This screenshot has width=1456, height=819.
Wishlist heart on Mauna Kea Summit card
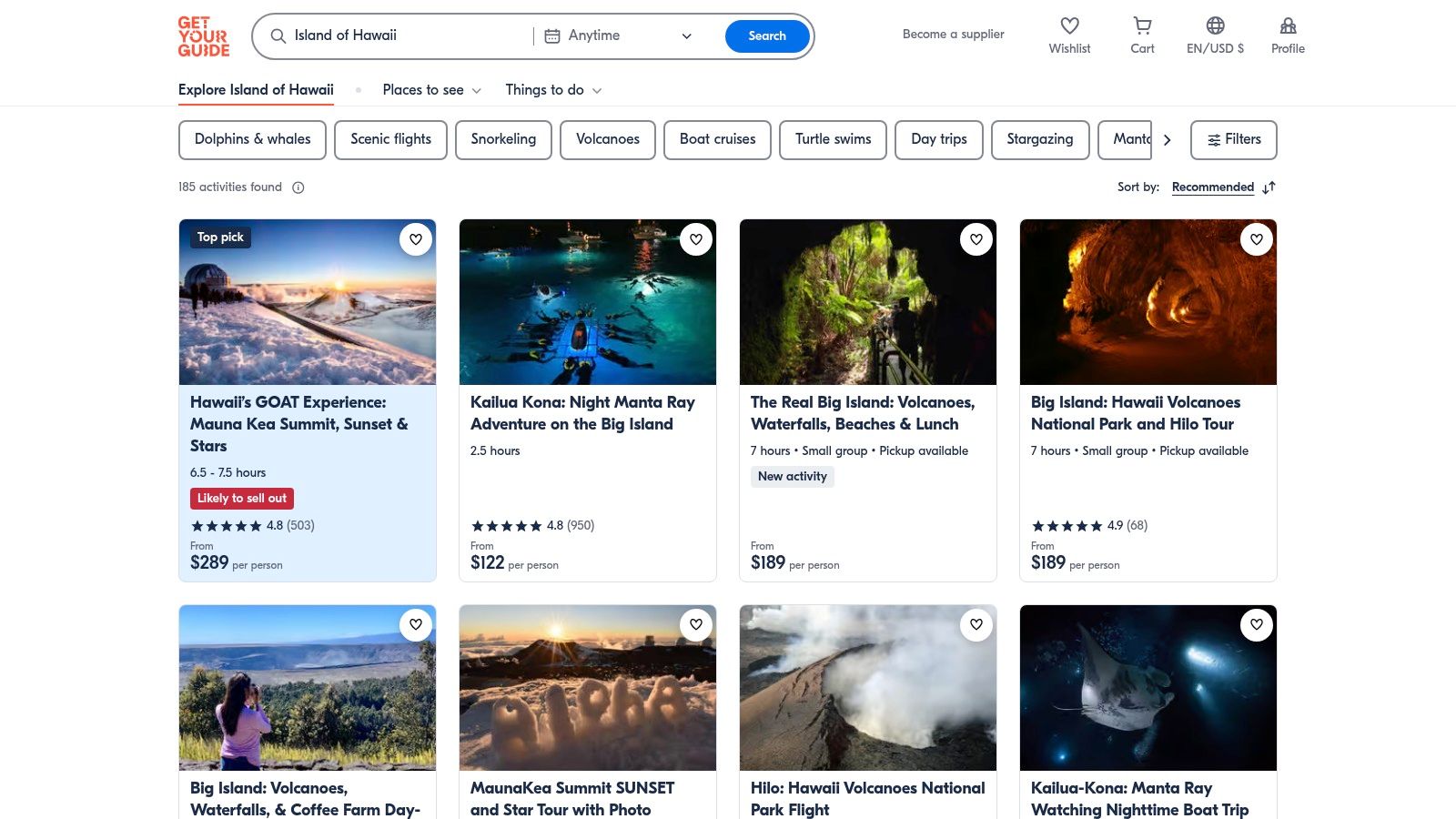point(416,239)
